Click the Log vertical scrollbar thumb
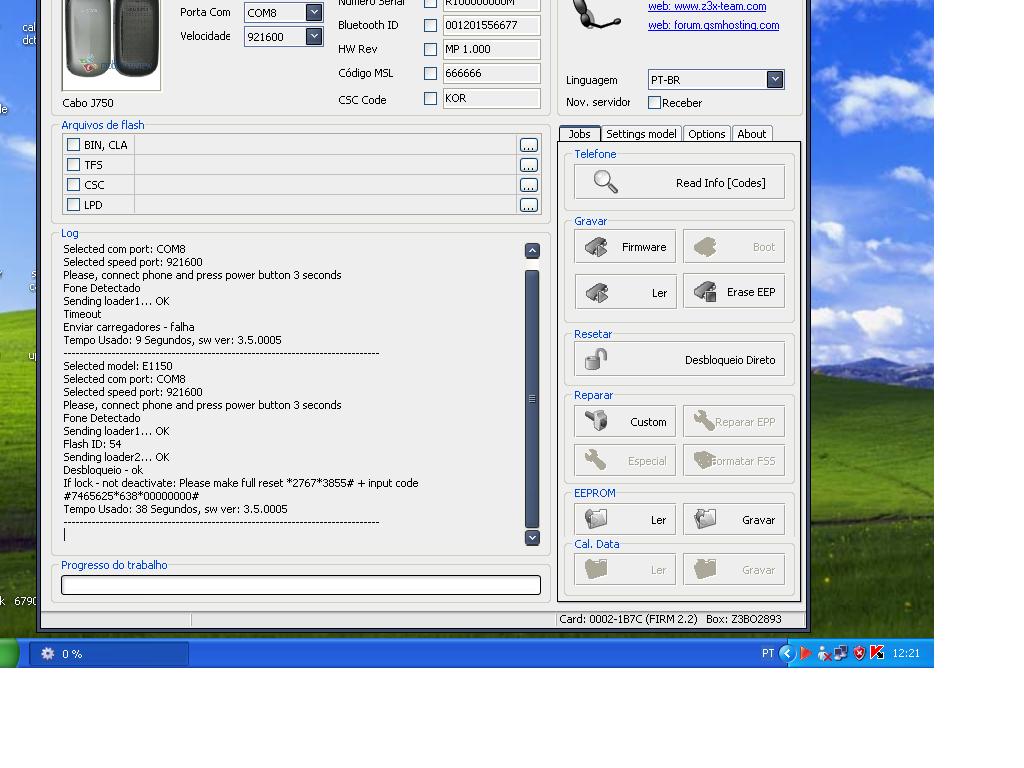1024x768 pixels. (x=532, y=398)
